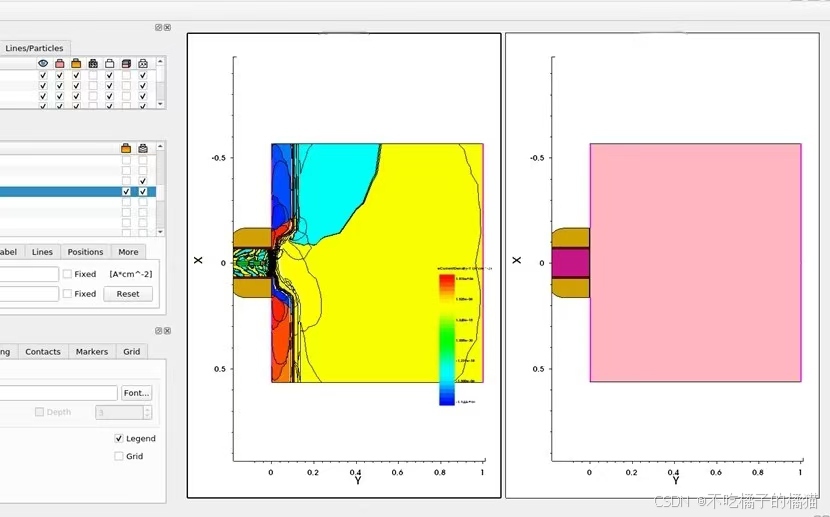The width and height of the screenshot is (830, 517).
Task: Open the More tab
Action: [x=128, y=252]
